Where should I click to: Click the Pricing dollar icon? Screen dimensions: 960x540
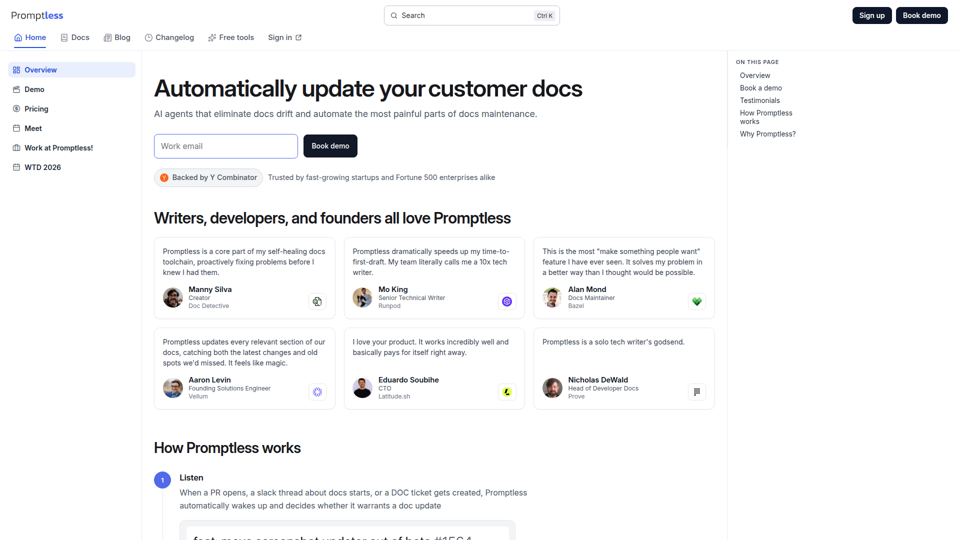17,108
